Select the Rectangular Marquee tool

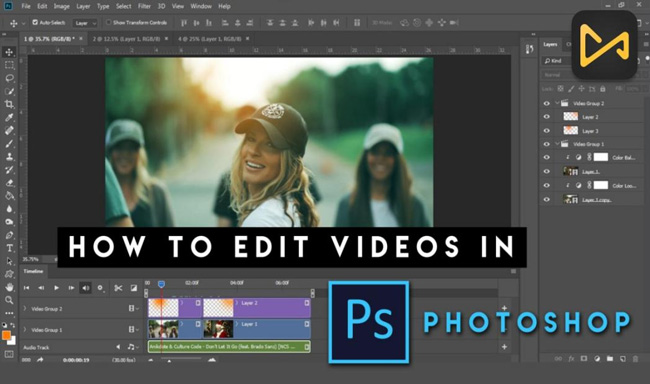[9, 65]
